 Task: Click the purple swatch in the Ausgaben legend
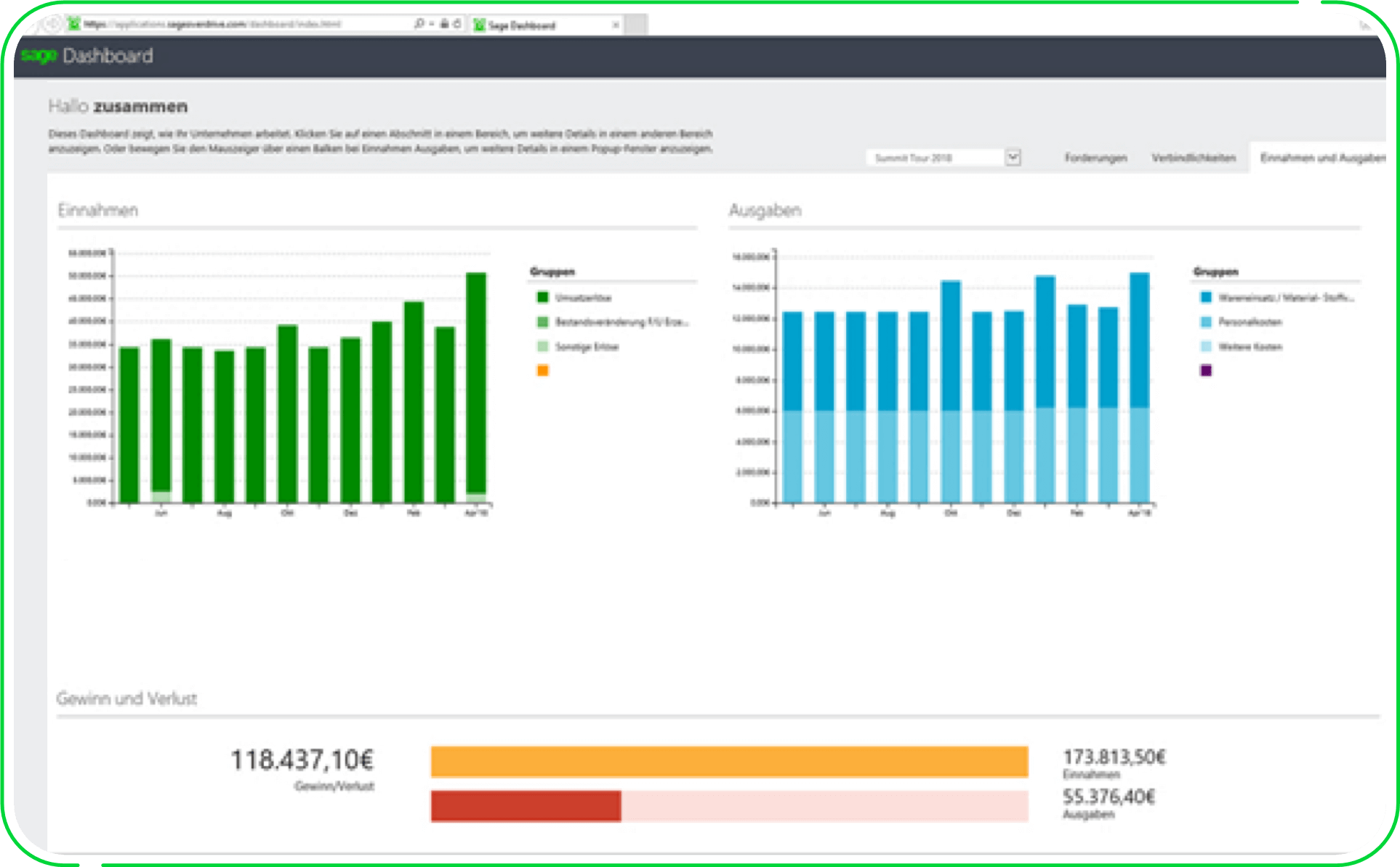[1206, 371]
